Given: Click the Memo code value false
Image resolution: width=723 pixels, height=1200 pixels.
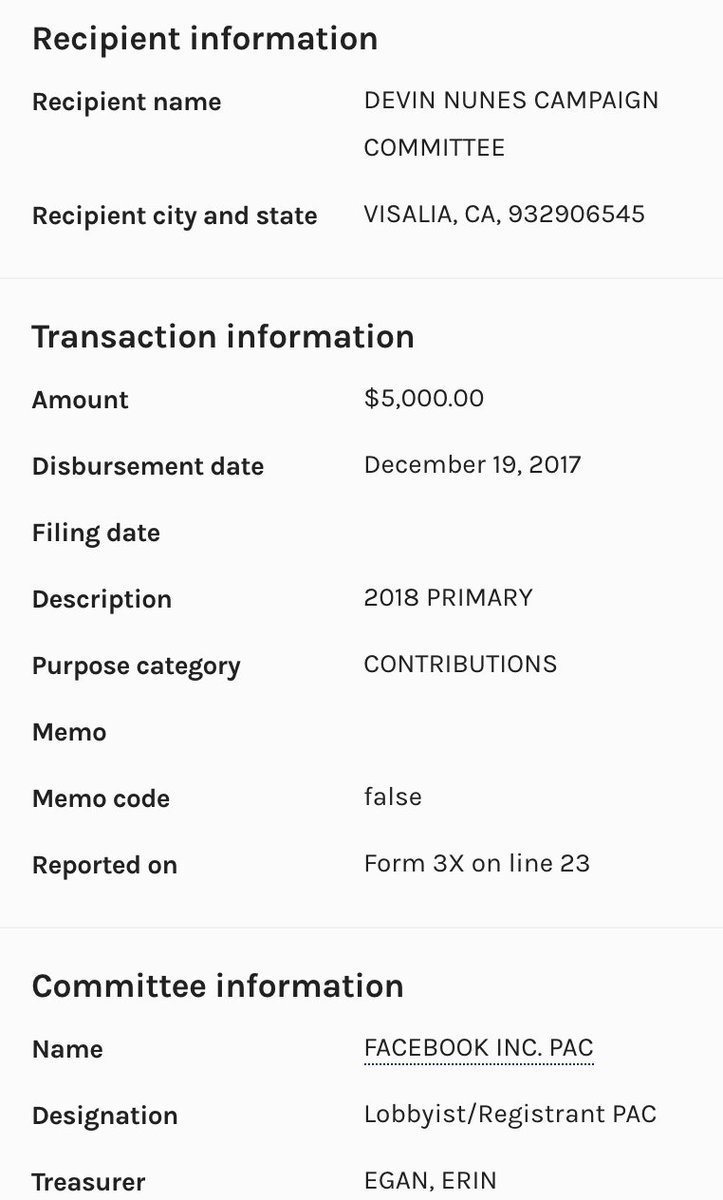Looking at the screenshot, I should click(x=393, y=797).
